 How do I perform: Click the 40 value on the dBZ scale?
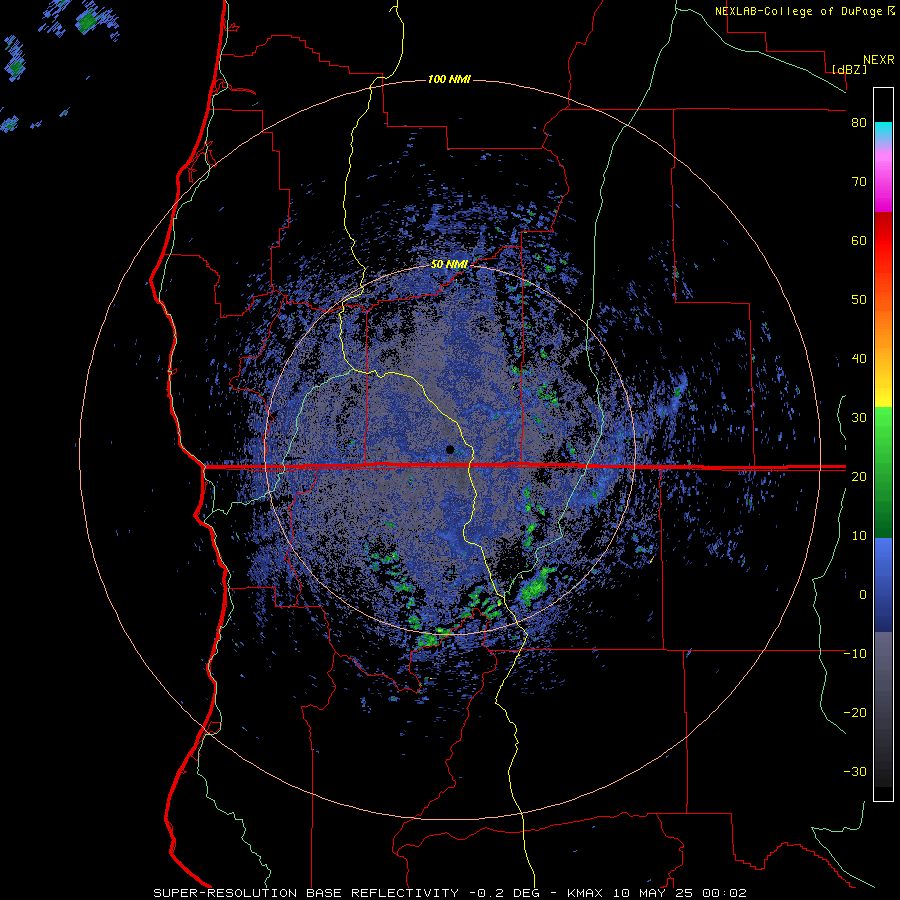(x=859, y=359)
